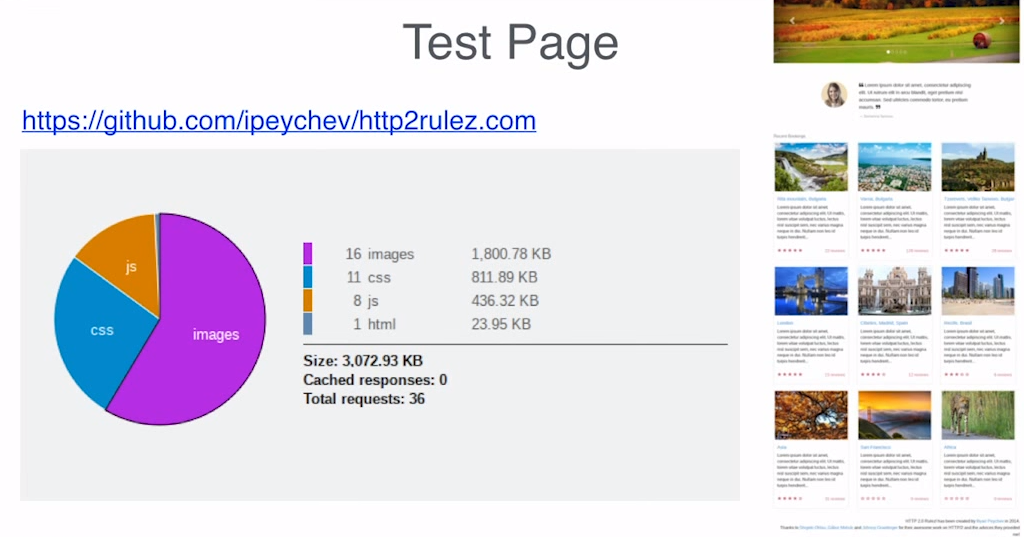
Task: Click the '1 html' legend label
Action: (x=374, y=325)
